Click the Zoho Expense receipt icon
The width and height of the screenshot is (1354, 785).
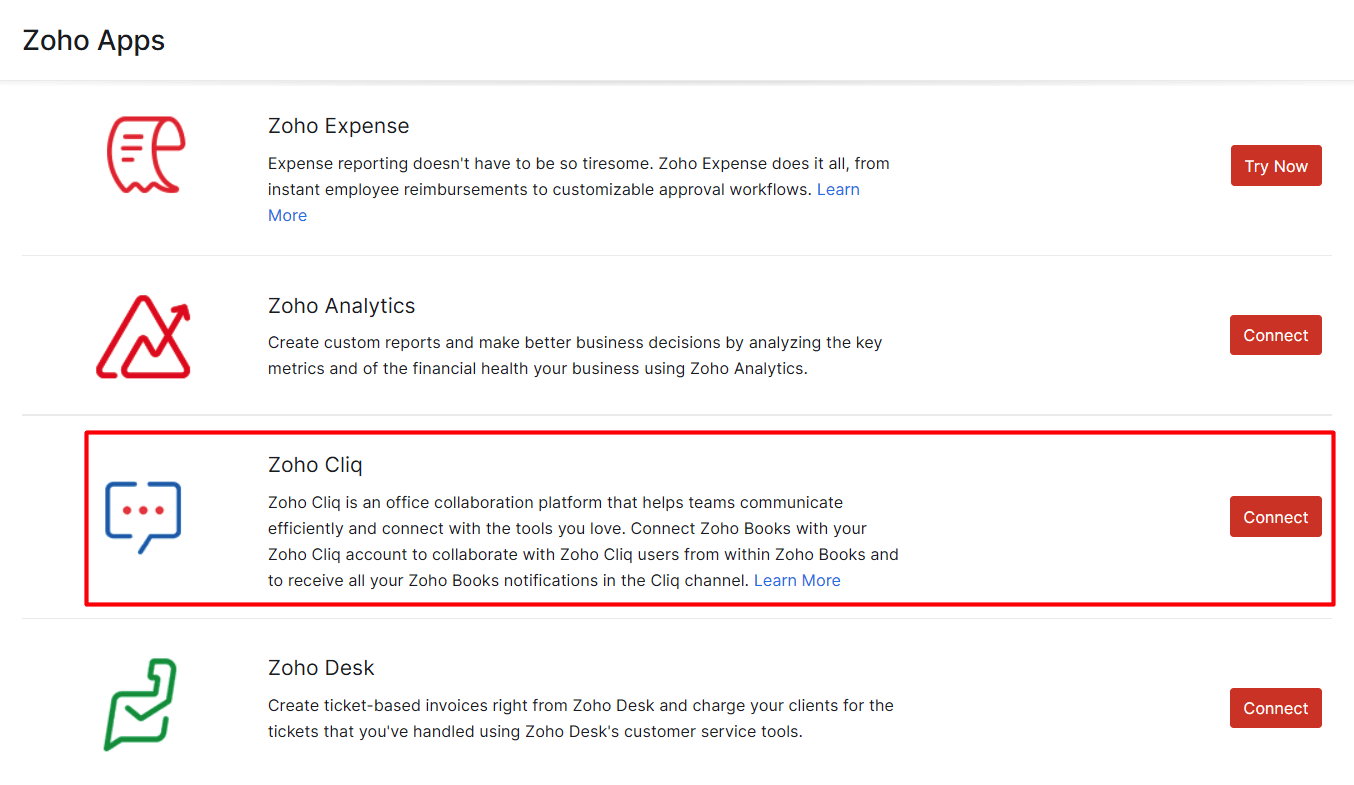click(145, 155)
